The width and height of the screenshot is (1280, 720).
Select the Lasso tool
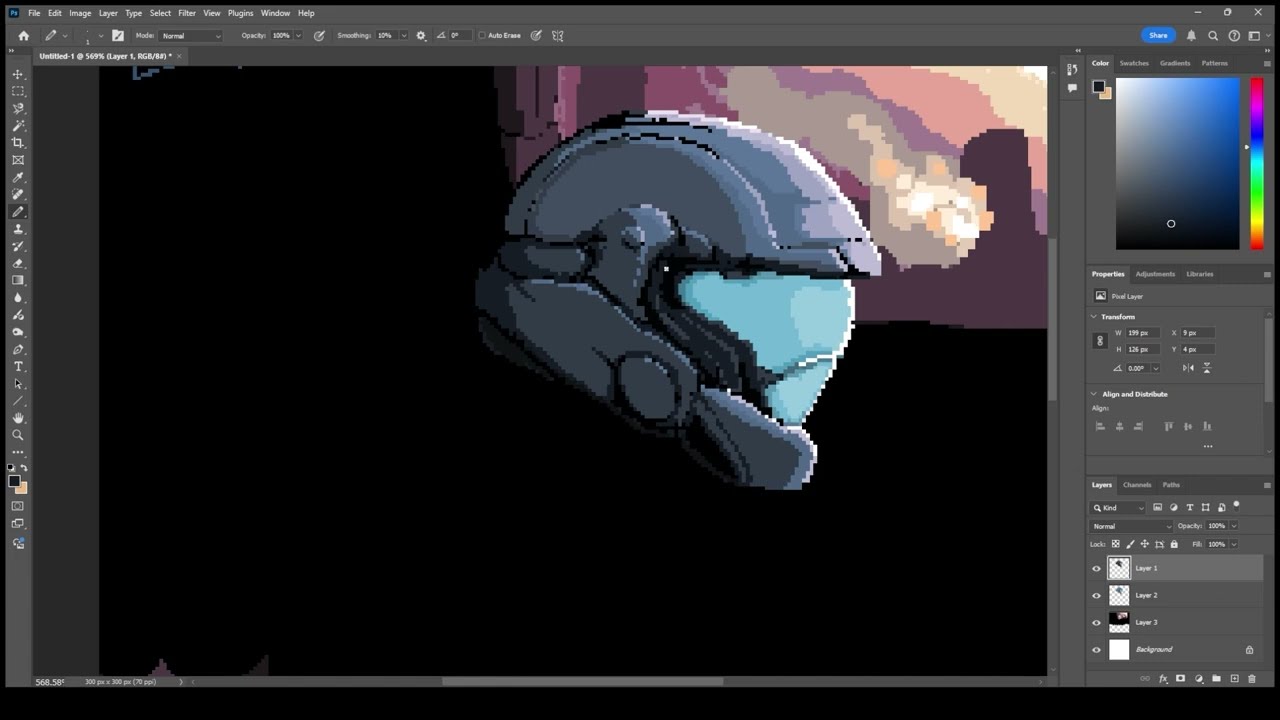pyautogui.click(x=18, y=108)
